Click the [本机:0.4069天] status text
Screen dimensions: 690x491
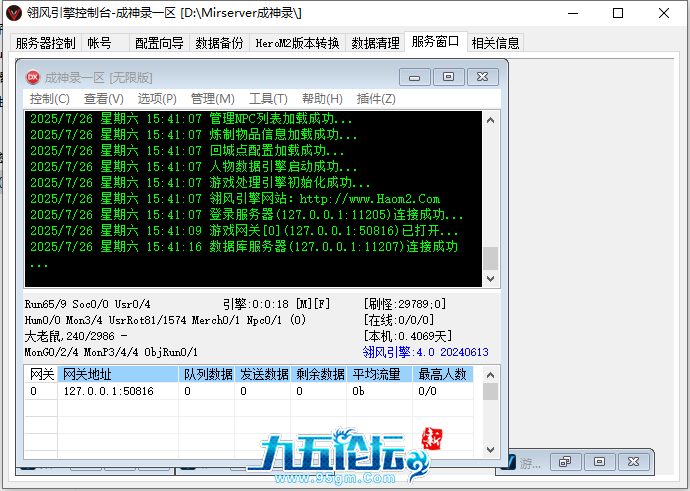(x=407, y=336)
